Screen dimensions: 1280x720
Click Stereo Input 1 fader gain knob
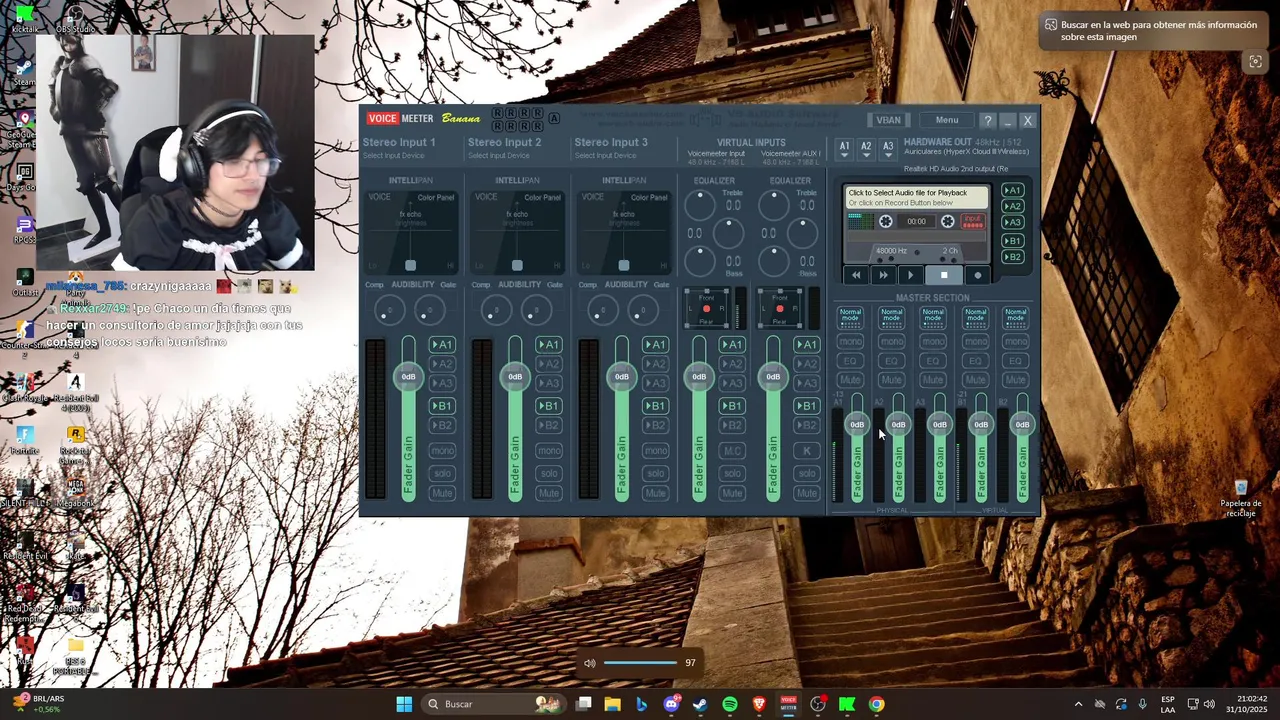point(408,376)
